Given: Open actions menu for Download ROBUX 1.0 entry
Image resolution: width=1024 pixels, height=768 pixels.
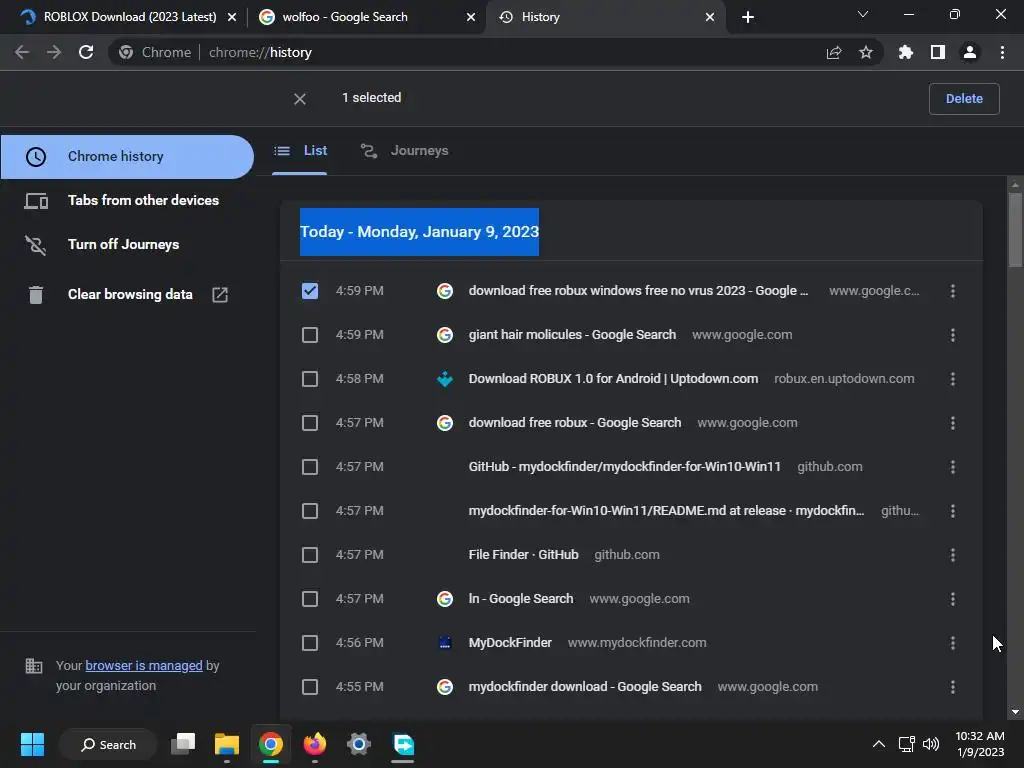Looking at the screenshot, I should tap(953, 379).
